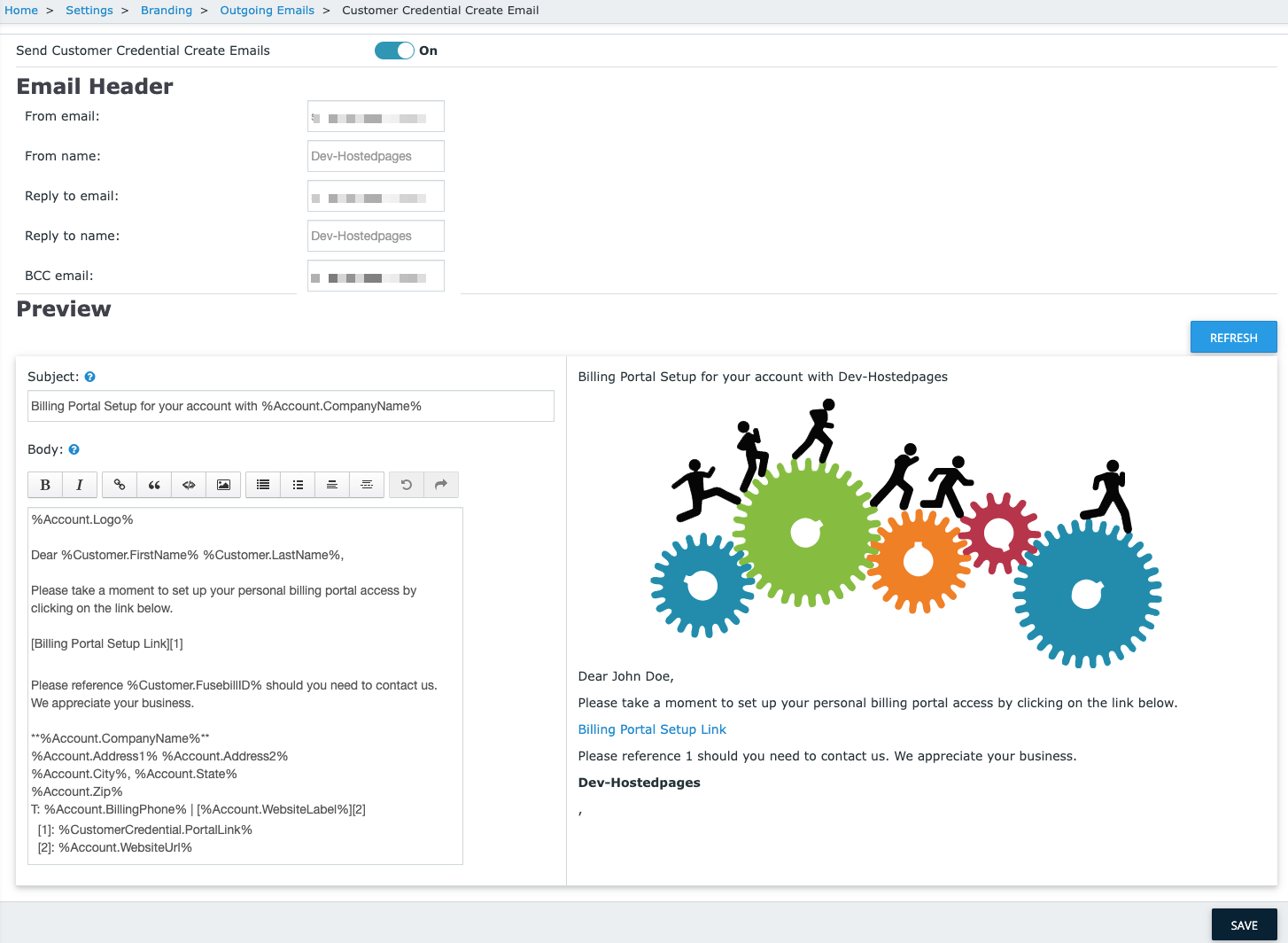Click '[2]: %Account.WebsiteUrl%' in body

(x=115, y=847)
